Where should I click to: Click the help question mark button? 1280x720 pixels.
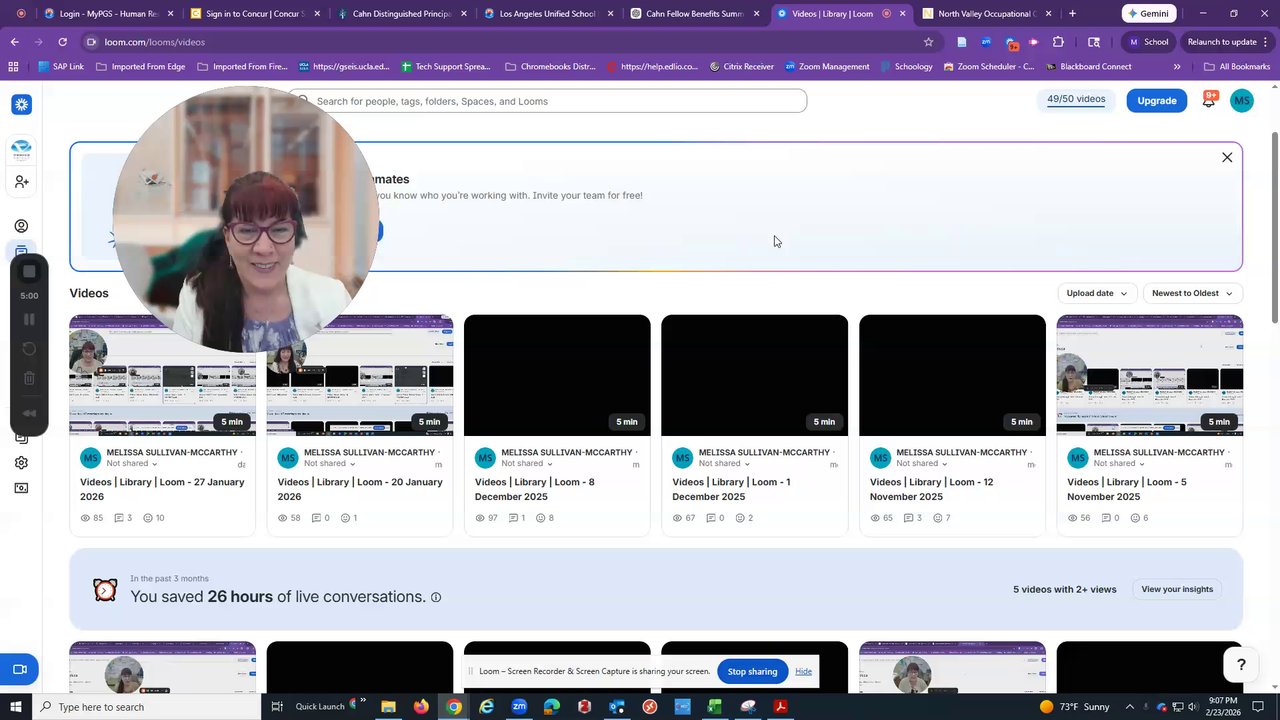pos(1241,664)
